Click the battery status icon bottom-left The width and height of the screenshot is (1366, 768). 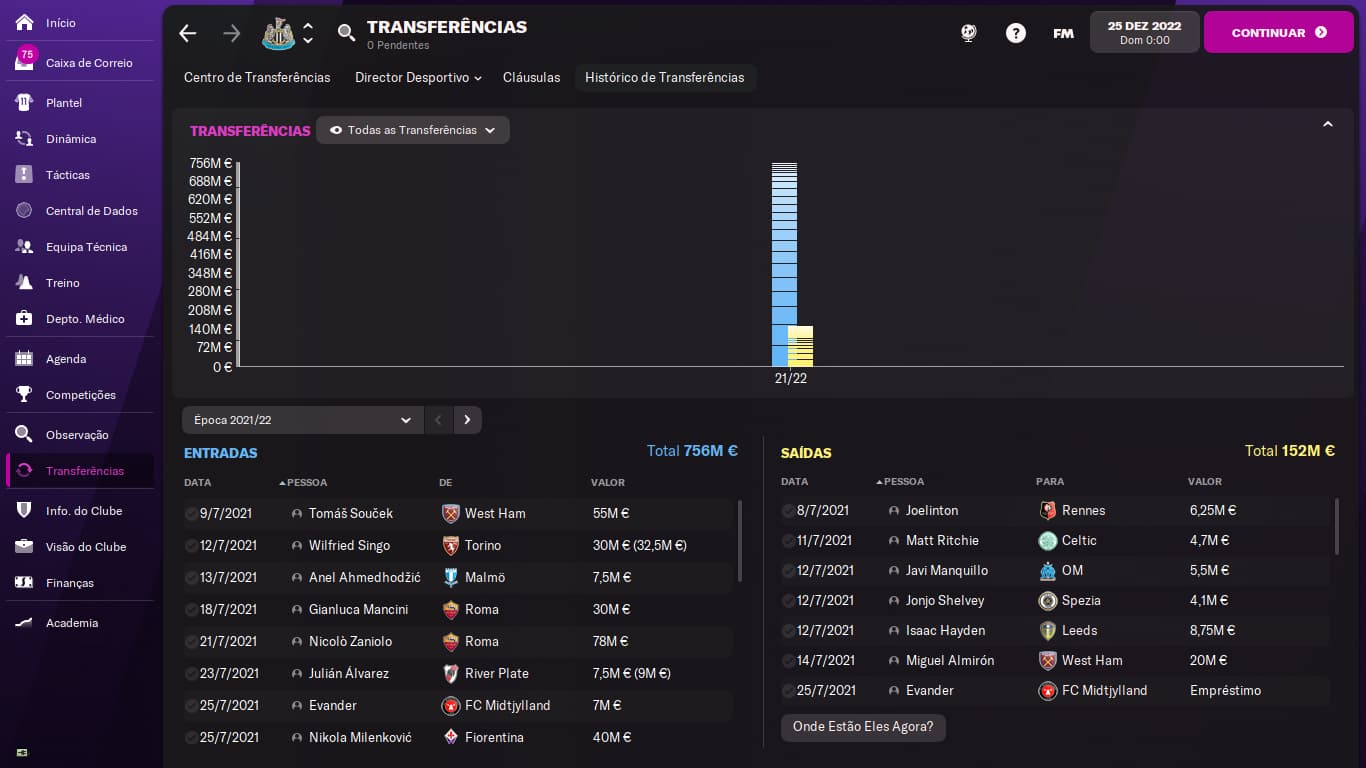(22, 752)
